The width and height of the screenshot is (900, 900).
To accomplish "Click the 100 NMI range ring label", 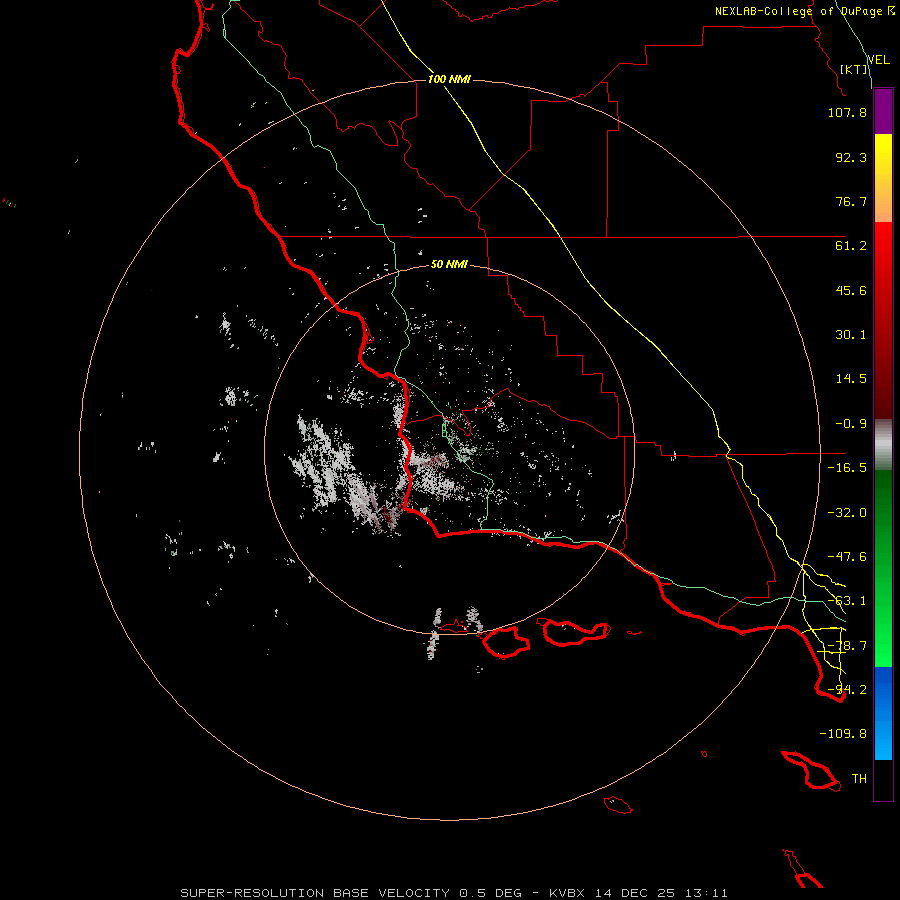I will pyautogui.click(x=449, y=79).
